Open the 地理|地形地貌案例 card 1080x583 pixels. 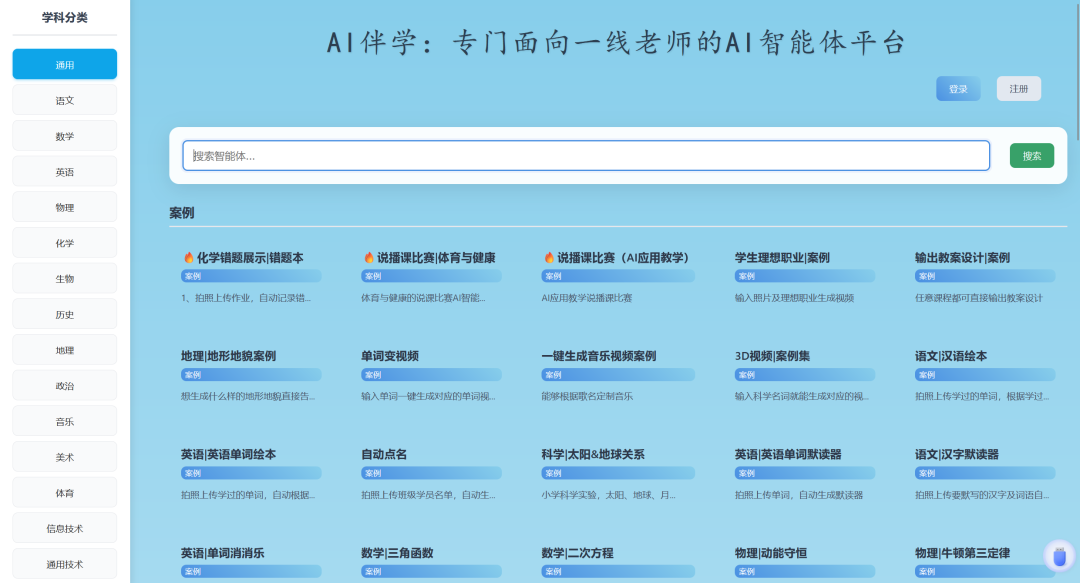point(229,356)
